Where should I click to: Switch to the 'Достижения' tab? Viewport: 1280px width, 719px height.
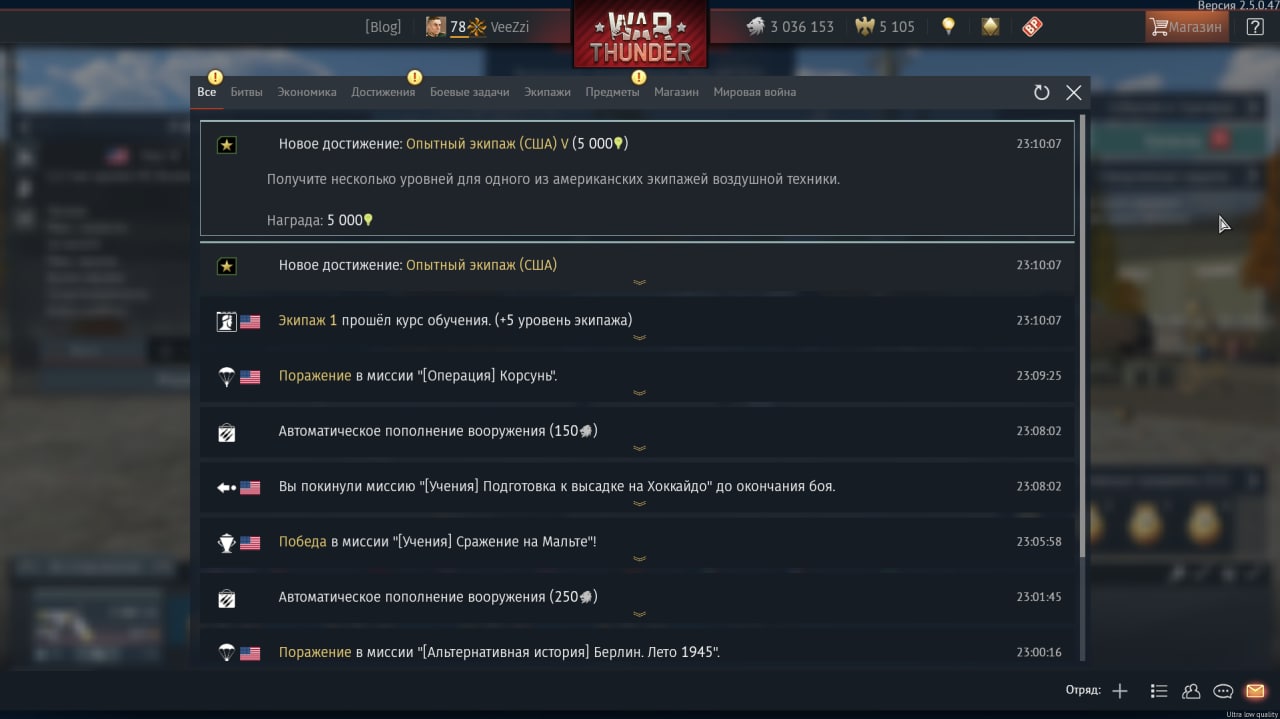coord(383,92)
